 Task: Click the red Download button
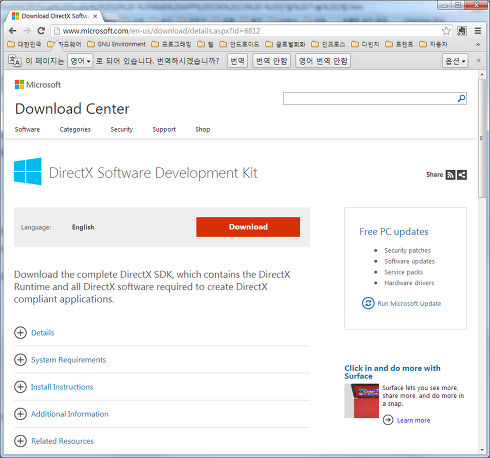click(x=248, y=227)
